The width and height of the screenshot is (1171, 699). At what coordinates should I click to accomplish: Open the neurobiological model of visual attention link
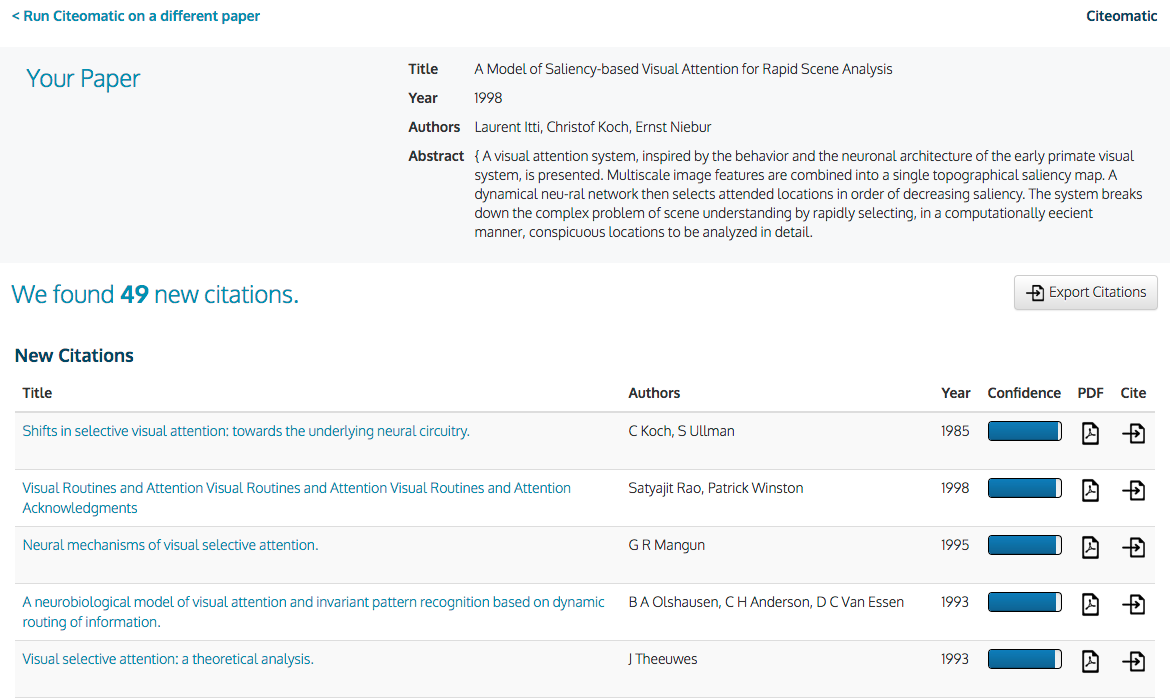coord(313,602)
